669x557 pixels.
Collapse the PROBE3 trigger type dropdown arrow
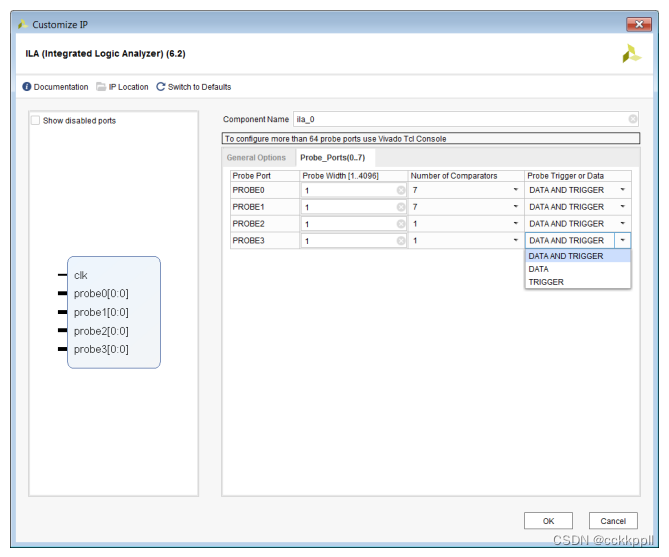click(x=622, y=240)
